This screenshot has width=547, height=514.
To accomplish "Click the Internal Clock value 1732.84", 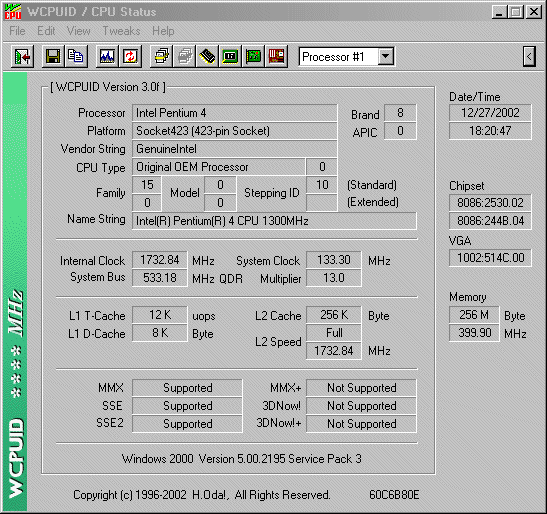I will click(x=159, y=260).
